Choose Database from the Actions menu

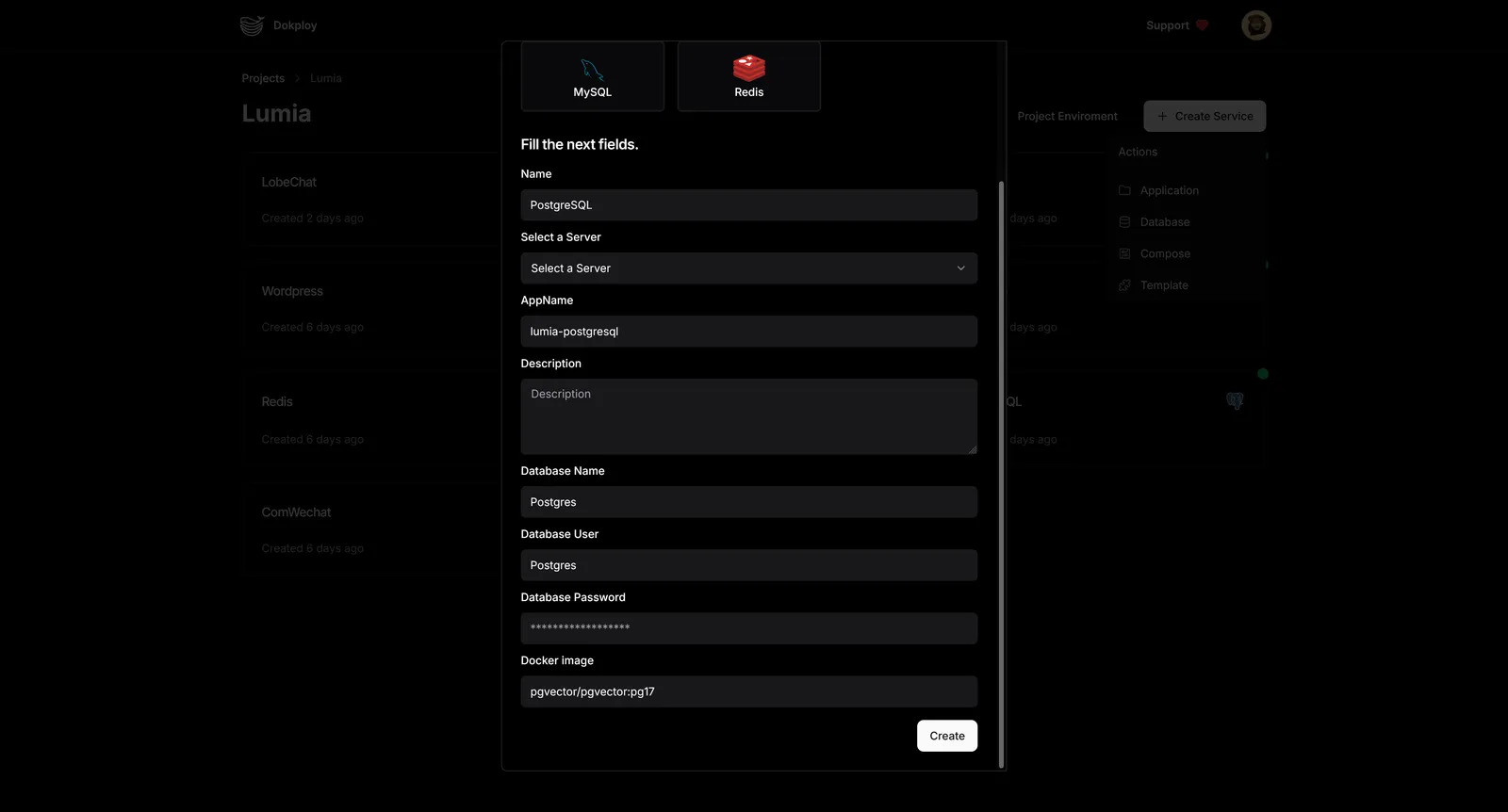tap(1164, 222)
